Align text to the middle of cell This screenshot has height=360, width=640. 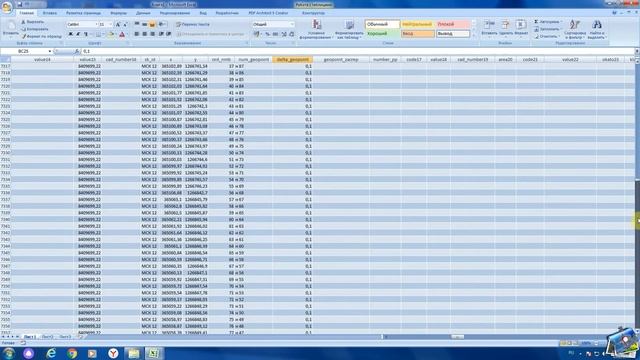[x=144, y=24]
